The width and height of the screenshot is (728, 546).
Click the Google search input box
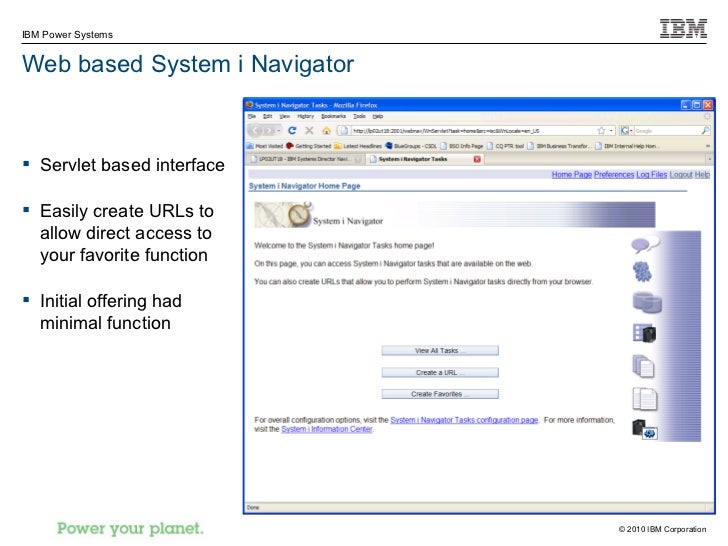[x=667, y=131]
